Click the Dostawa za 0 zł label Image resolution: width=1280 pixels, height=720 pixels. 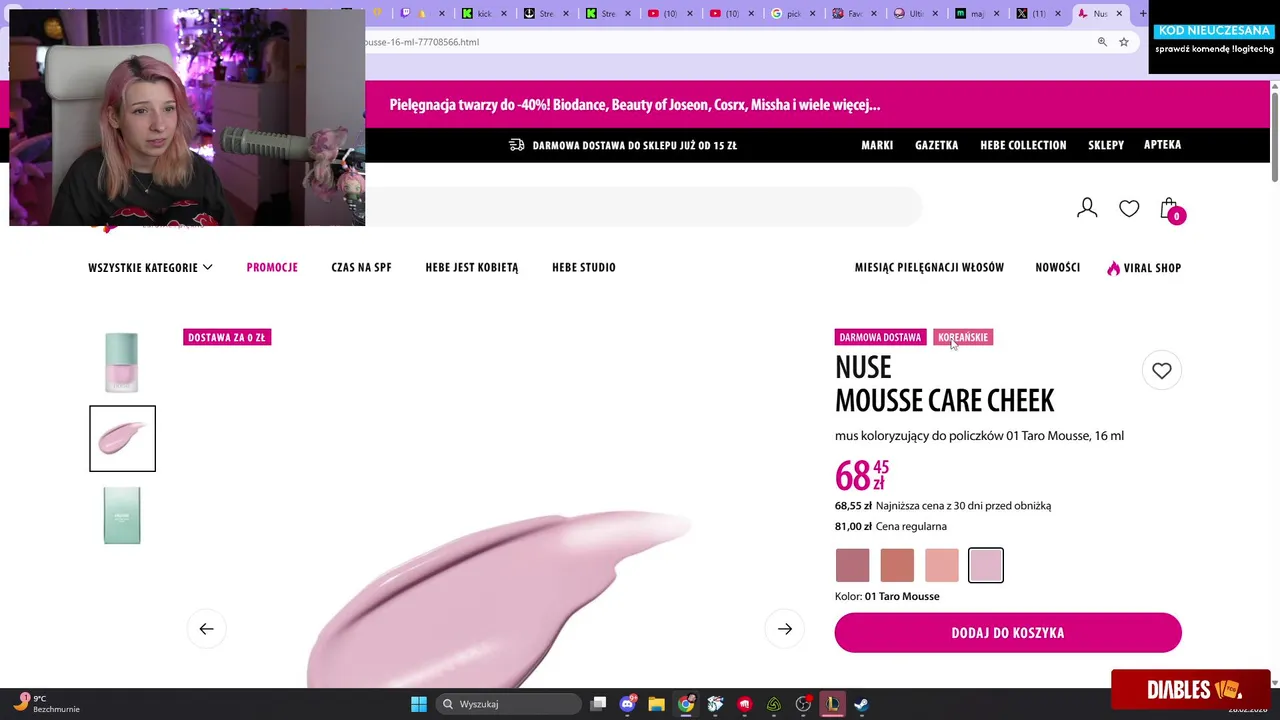[x=227, y=337]
